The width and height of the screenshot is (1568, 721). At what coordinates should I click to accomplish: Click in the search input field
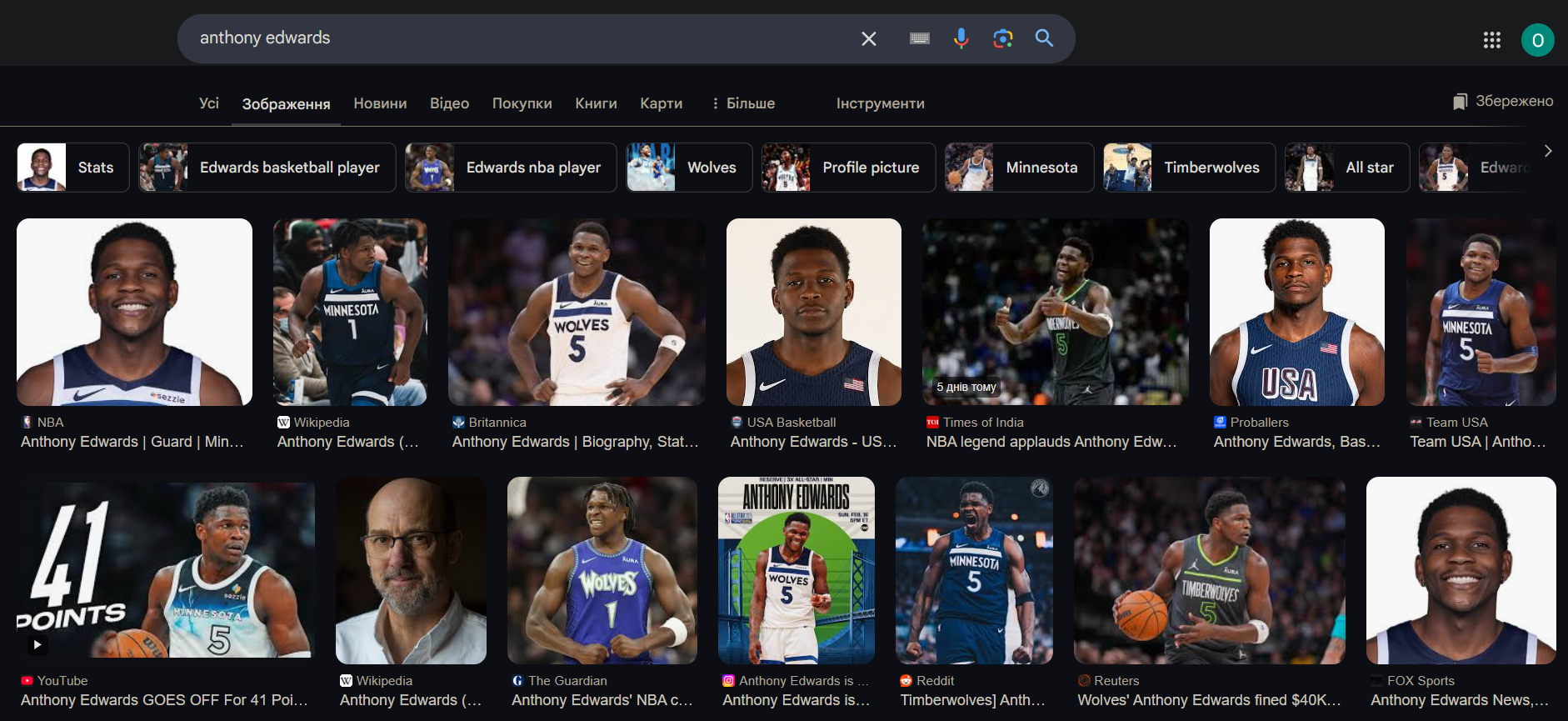[517, 38]
